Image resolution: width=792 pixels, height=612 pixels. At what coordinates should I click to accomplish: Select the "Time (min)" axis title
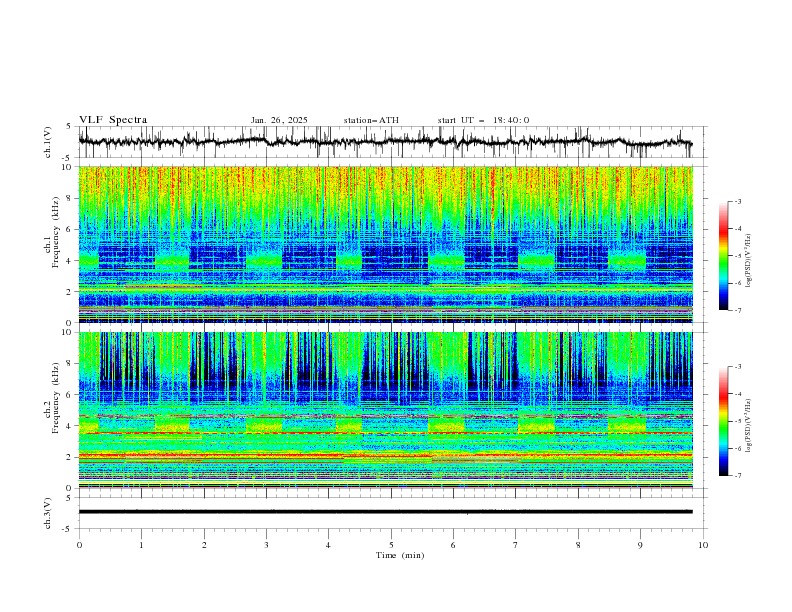click(x=400, y=555)
